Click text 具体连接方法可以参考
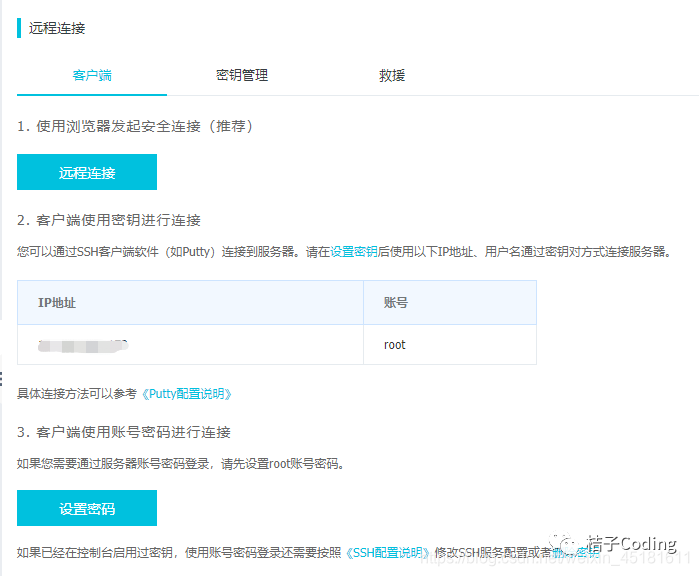699x576 pixels. coord(77,394)
